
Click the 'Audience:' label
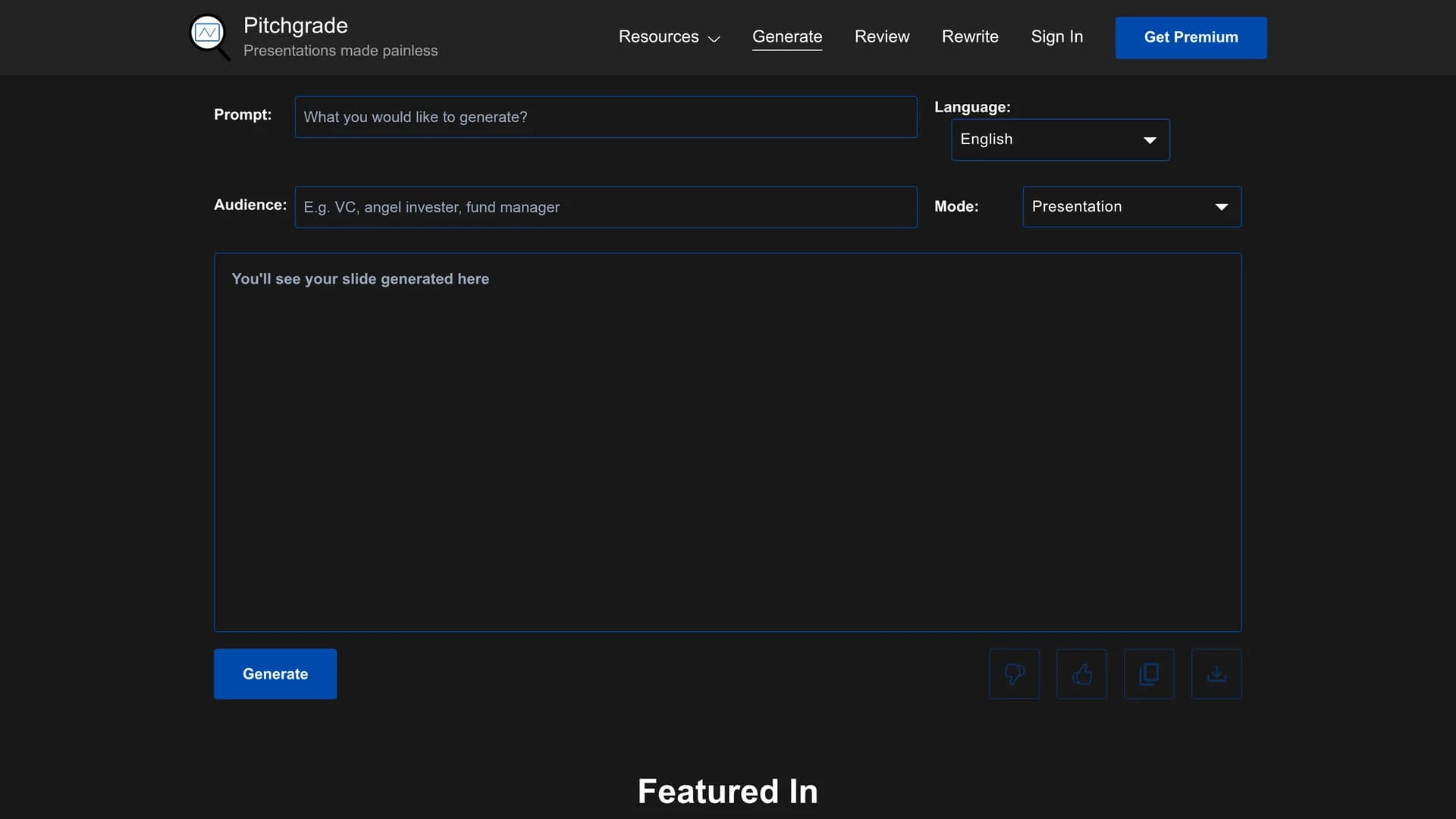click(x=250, y=205)
